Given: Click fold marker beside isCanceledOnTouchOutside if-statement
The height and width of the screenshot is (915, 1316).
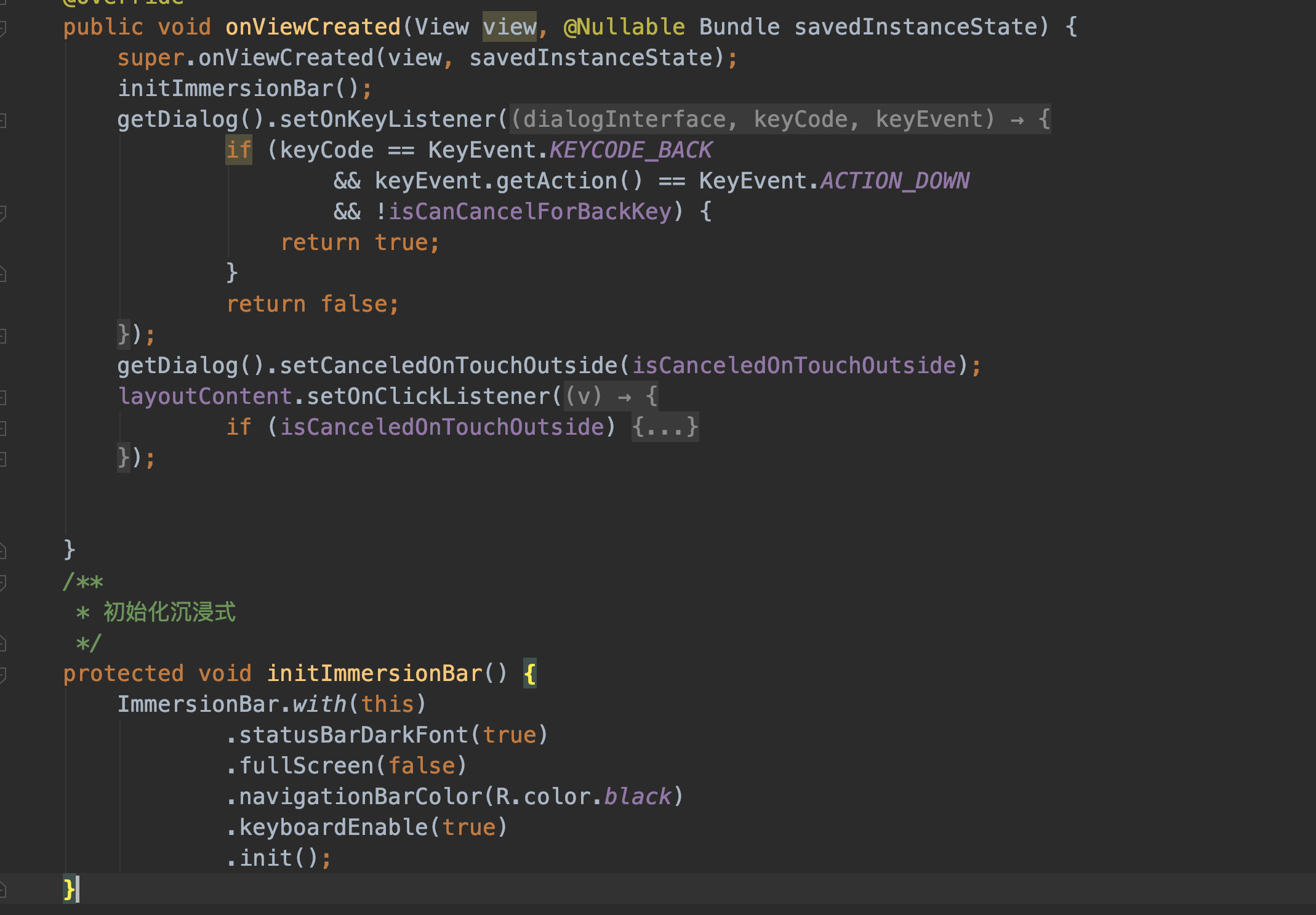Looking at the screenshot, I should [2, 428].
